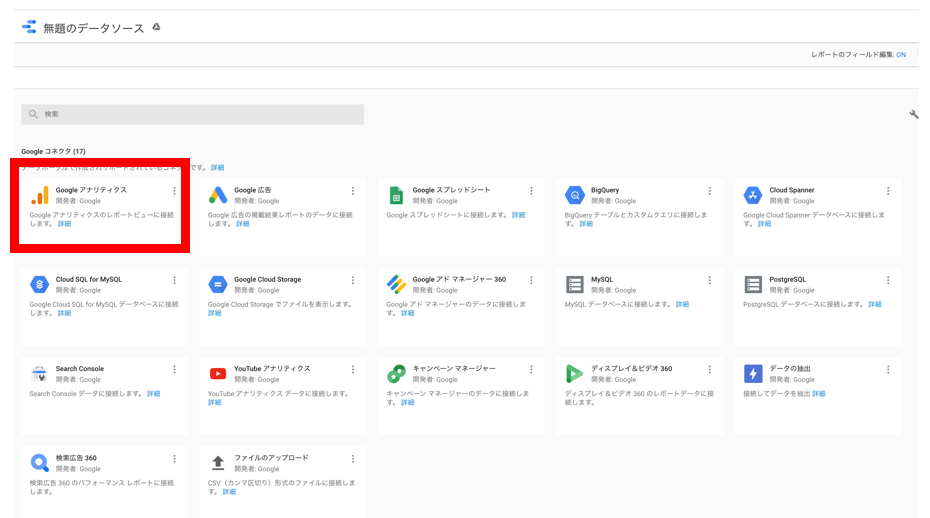
Task: Select the 検索広告 360 card title
Action: pos(76,458)
